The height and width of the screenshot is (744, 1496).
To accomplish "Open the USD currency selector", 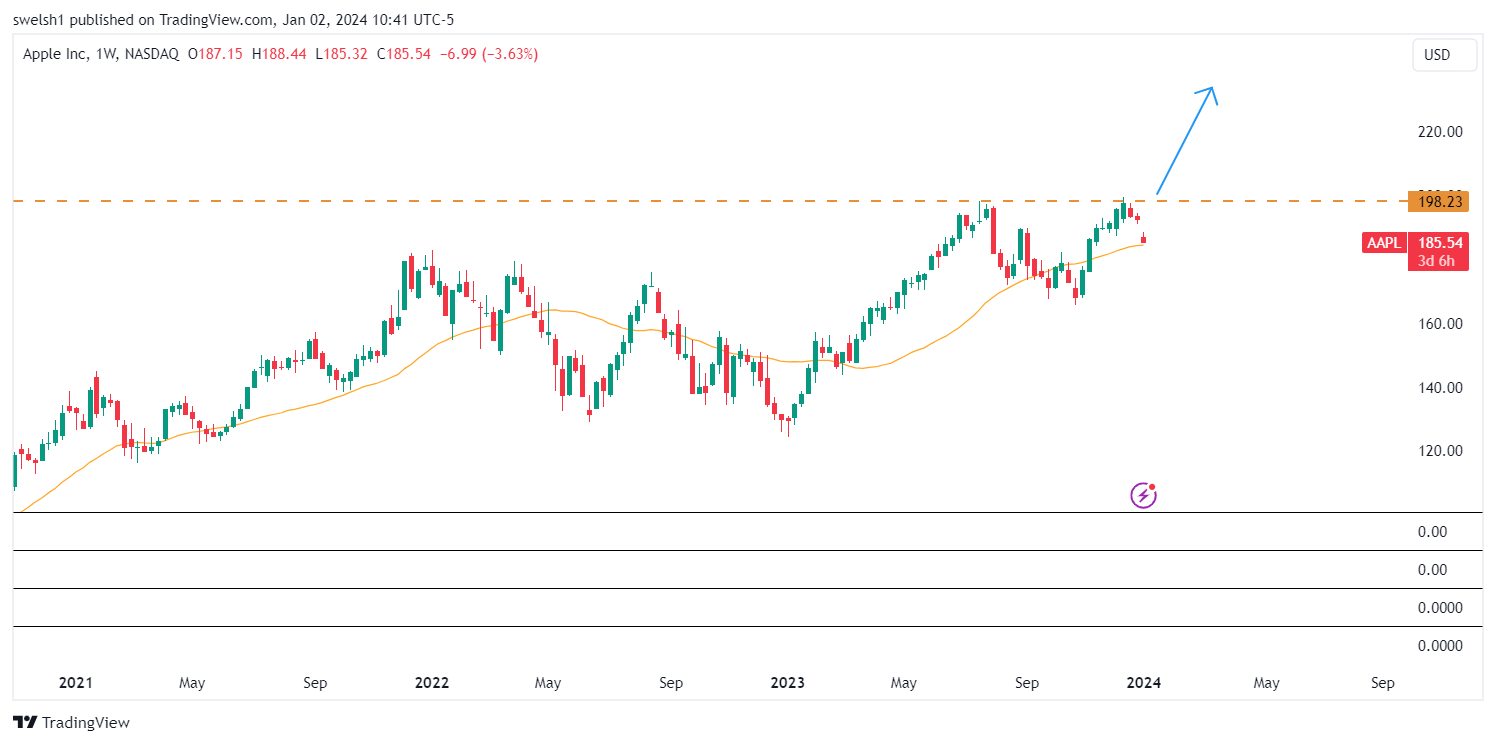I will pyautogui.click(x=1444, y=55).
